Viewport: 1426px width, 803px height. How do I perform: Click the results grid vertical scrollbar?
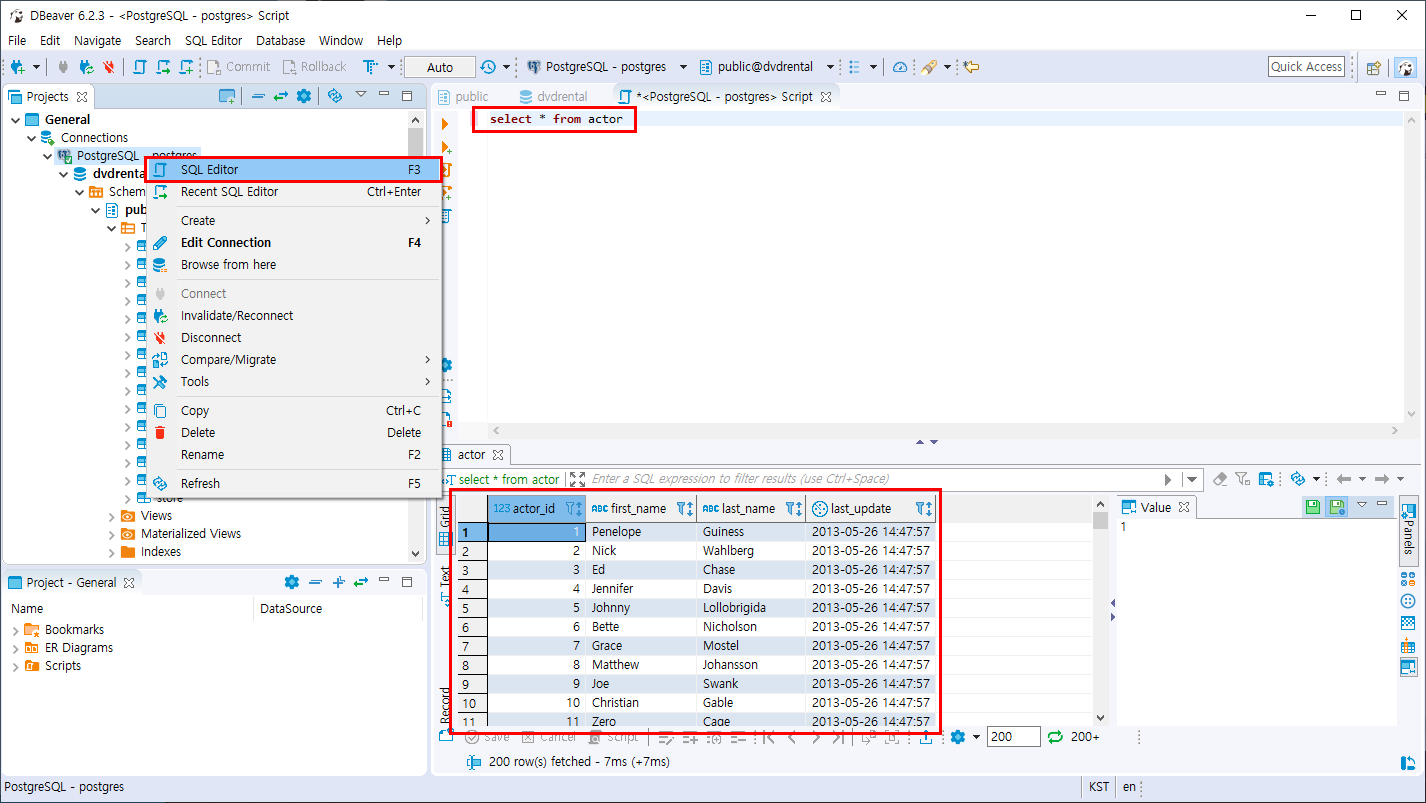pos(1100,610)
